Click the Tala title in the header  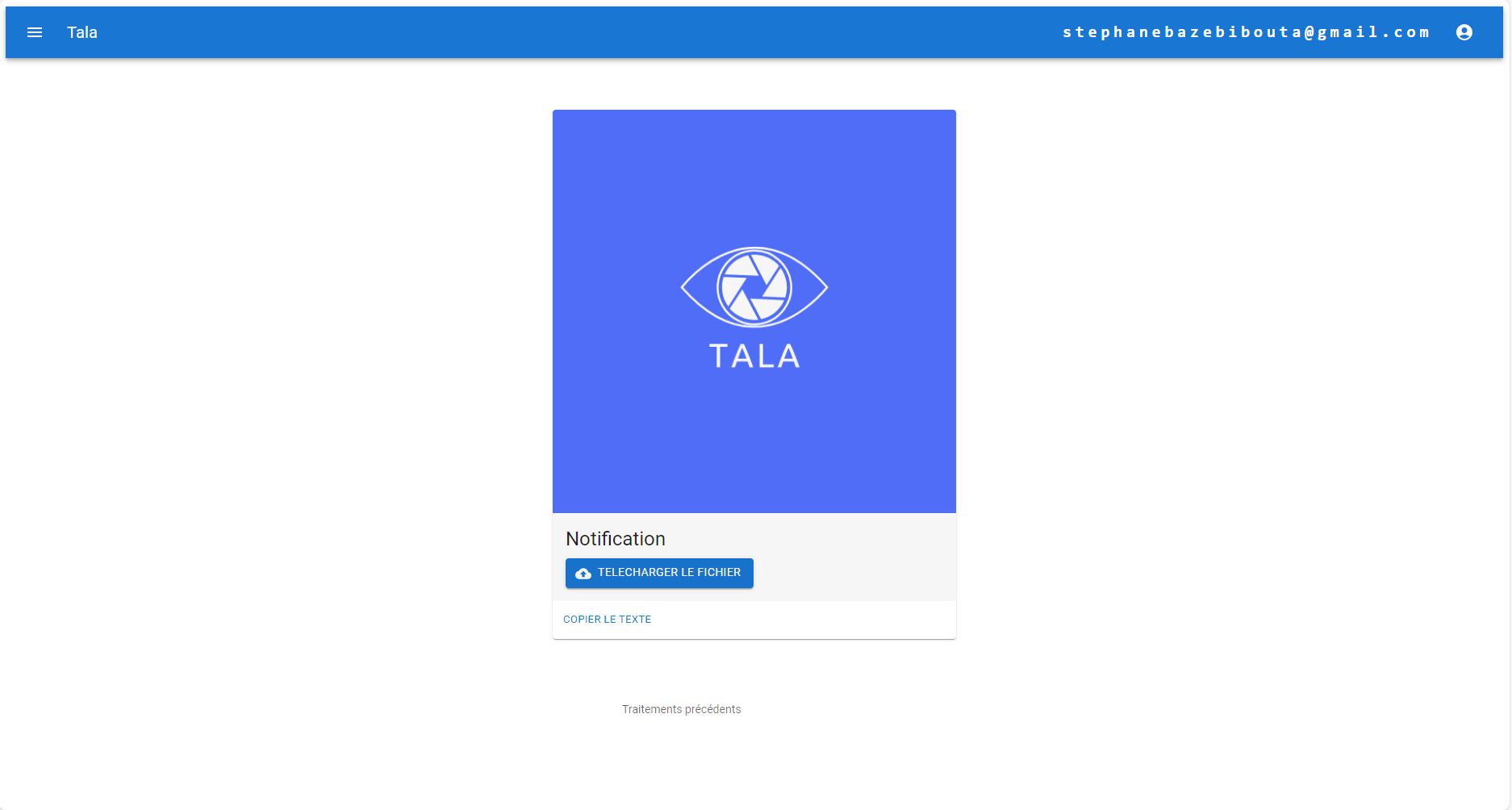pos(82,32)
